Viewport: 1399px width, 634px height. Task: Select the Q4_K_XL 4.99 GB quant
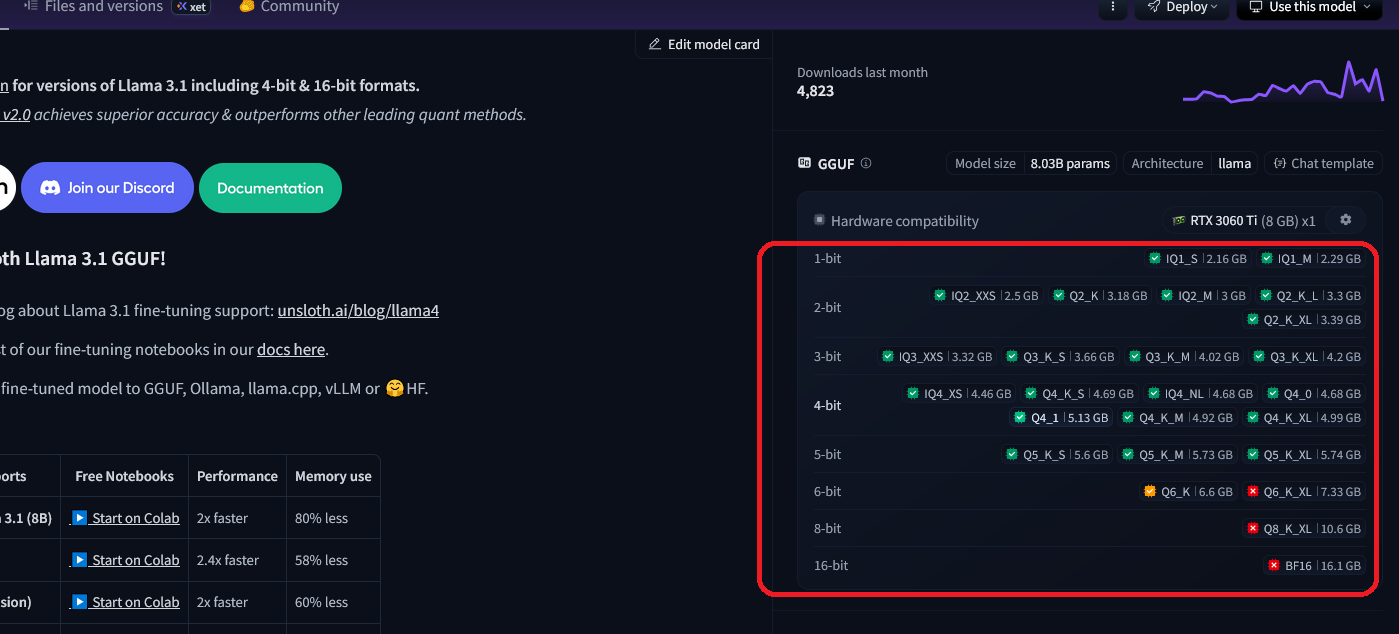(1304, 418)
